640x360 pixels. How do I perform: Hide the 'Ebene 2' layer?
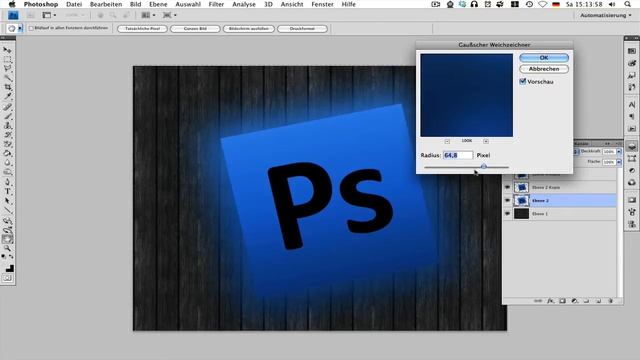pyautogui.click(x=507, y=200)
